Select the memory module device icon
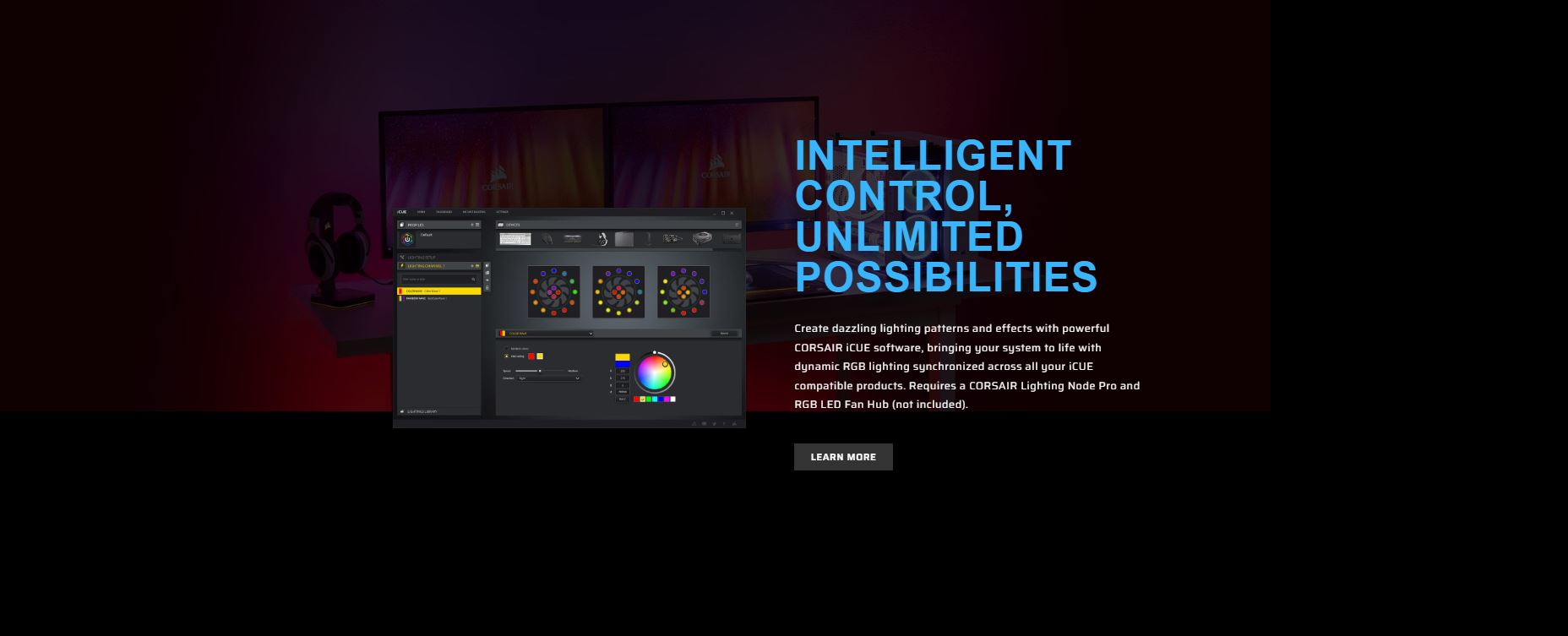The height and width of the screenshot is (636, 1568). (573, 239)
